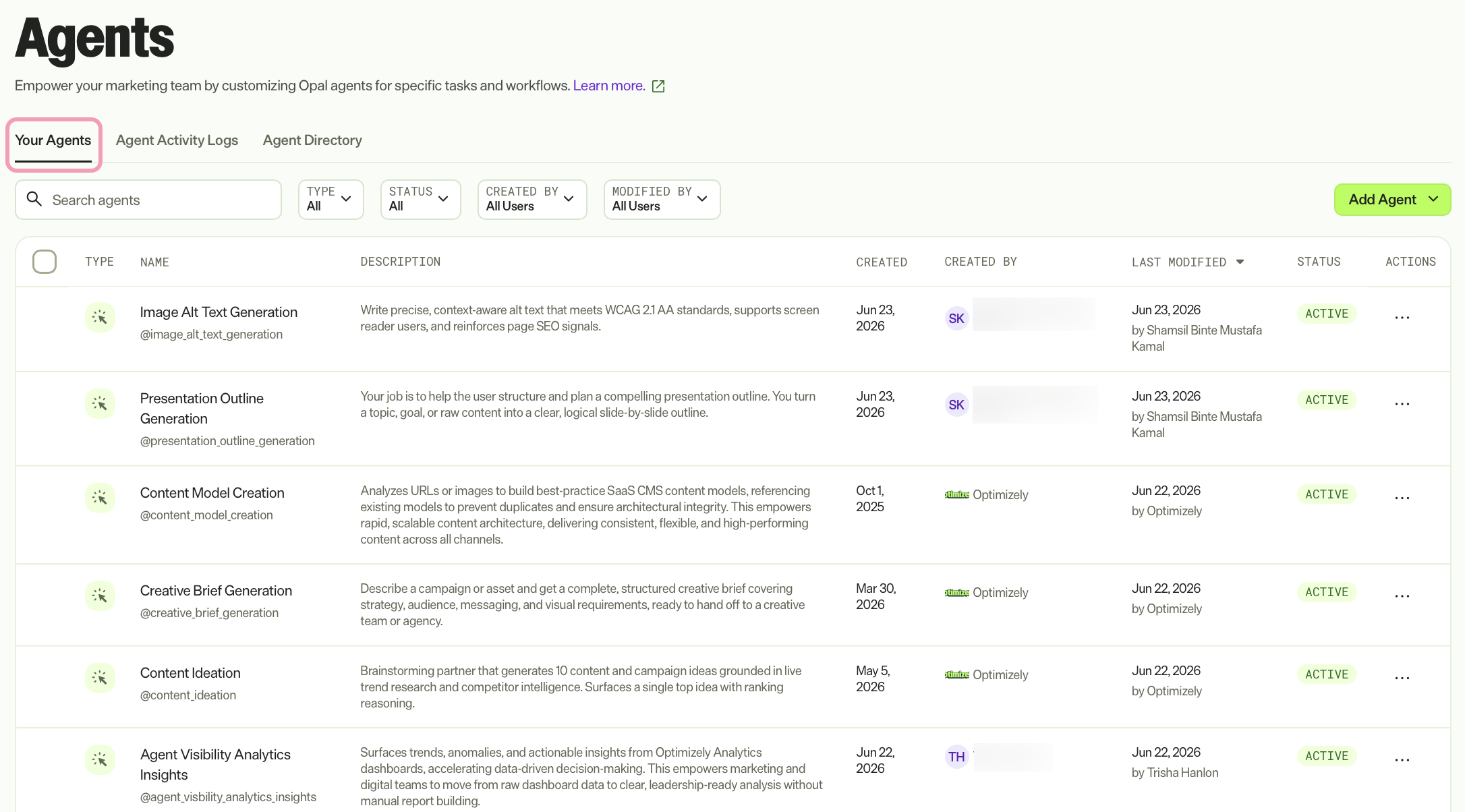Click 'by Trisha Hanlon' modifier text
The height and width of the screenshot is (812, 1465).
pos(1175,773)
